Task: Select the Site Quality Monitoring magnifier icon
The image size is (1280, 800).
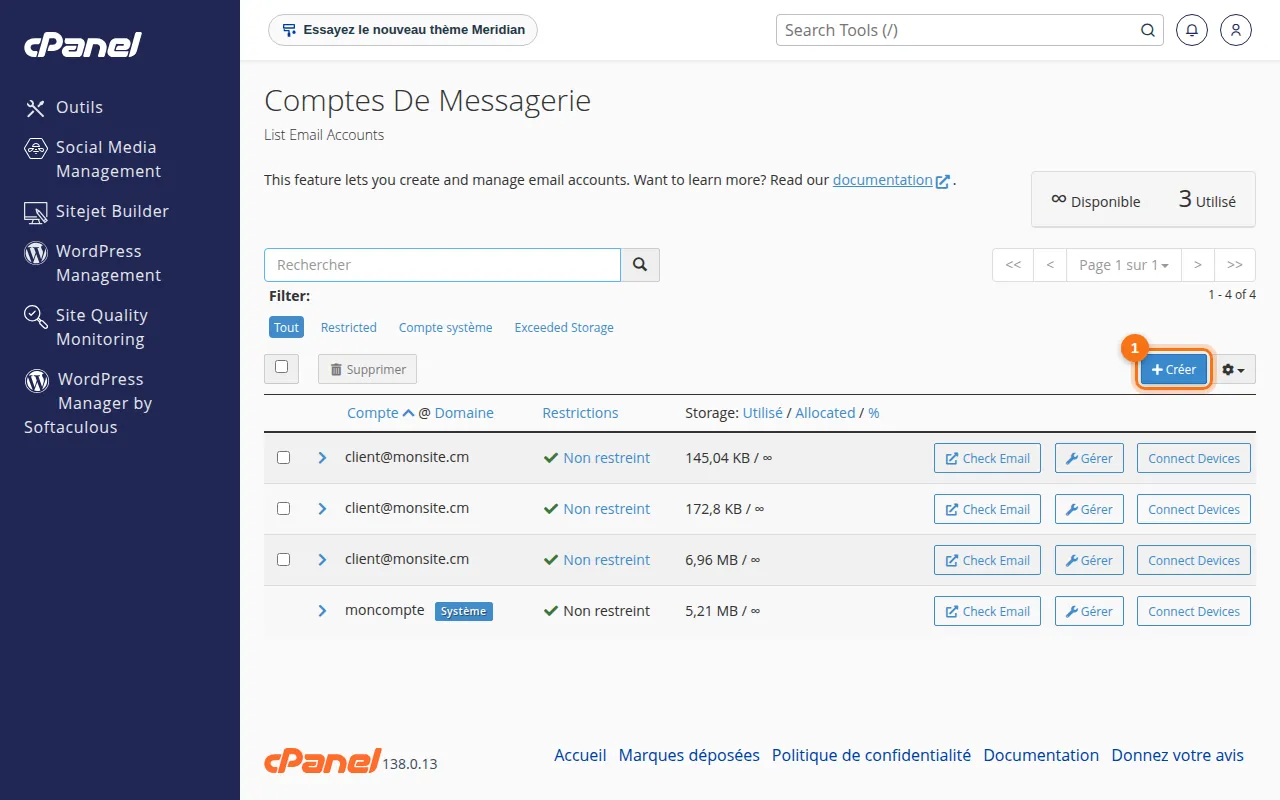Action: tap(36, 317)
